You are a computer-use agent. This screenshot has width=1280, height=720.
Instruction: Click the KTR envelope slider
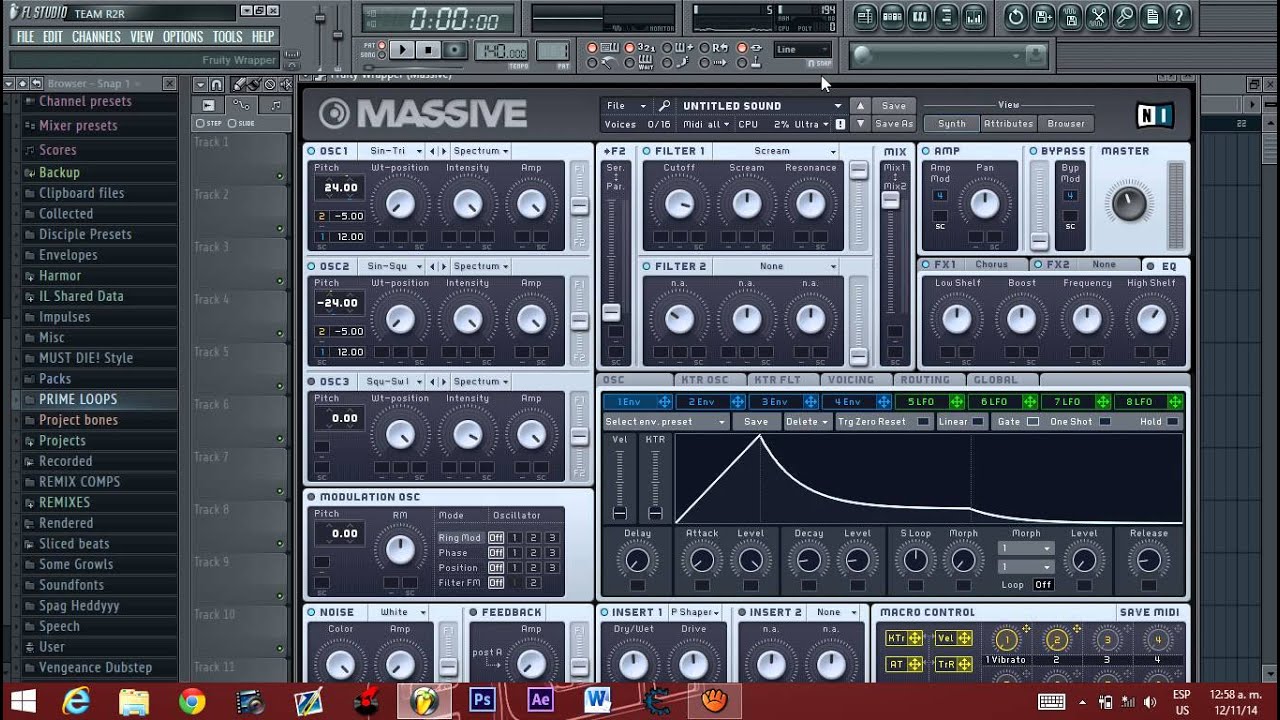pyautogui.click(x=655, y=512)
